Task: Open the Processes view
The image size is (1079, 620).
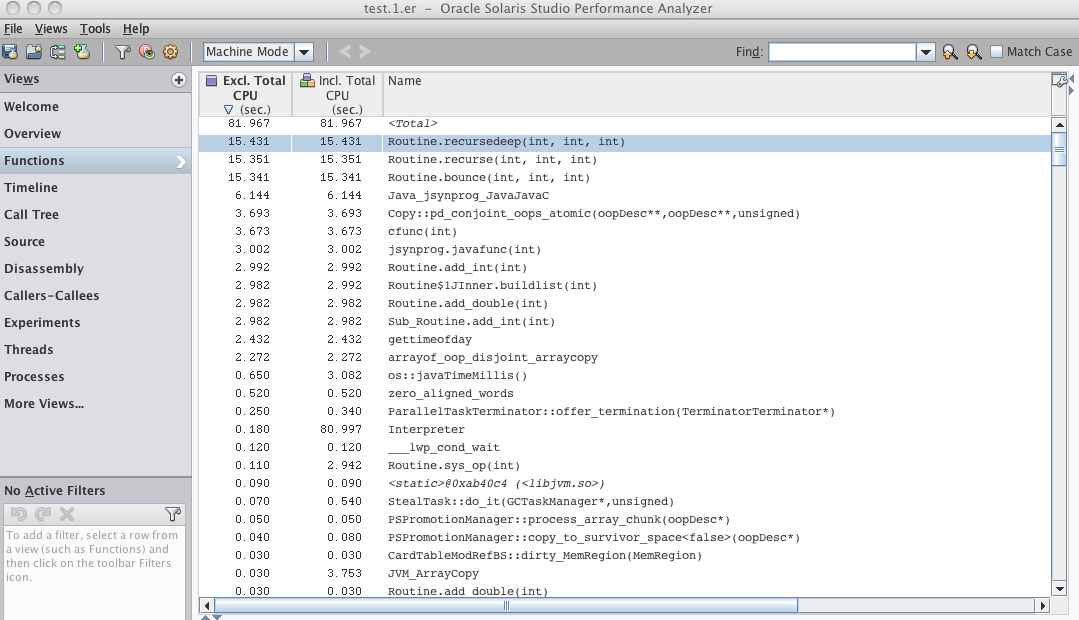Action: (x=96, y=376)
